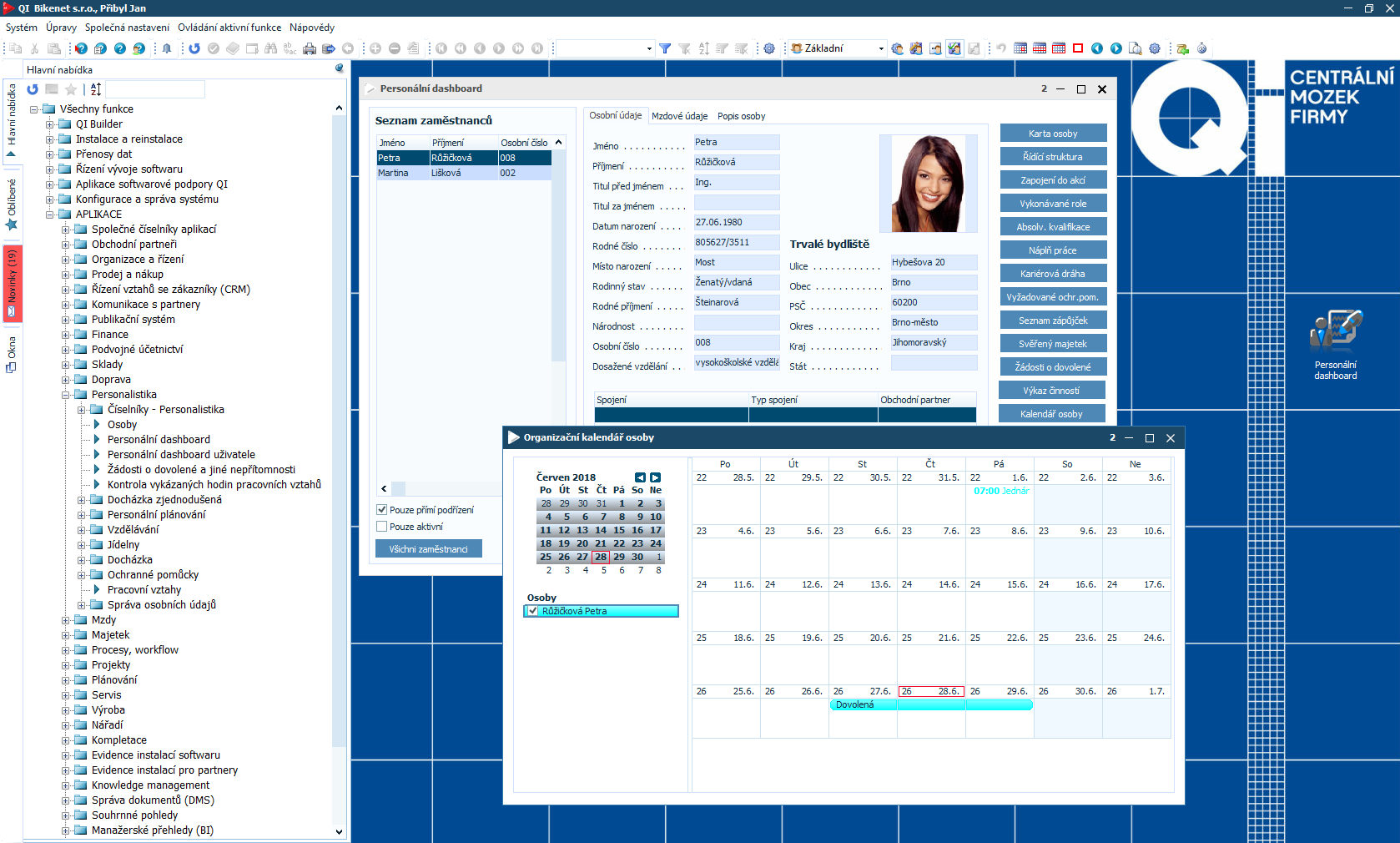Expand the Mzdy tree folder
The height and width of the screenshot is (843, 1400).
(x=66, y=620)
